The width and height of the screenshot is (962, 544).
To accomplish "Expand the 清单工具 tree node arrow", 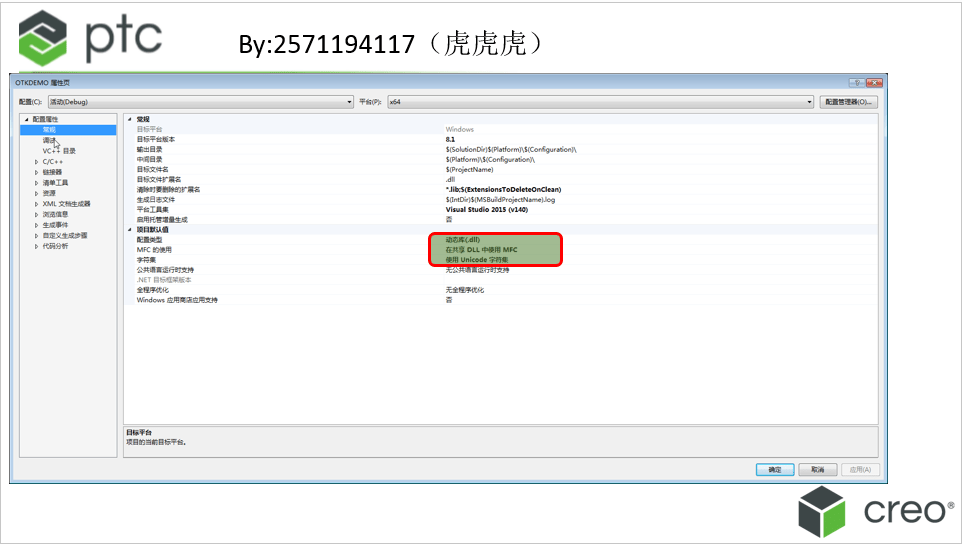I will [x=36, y=183].
